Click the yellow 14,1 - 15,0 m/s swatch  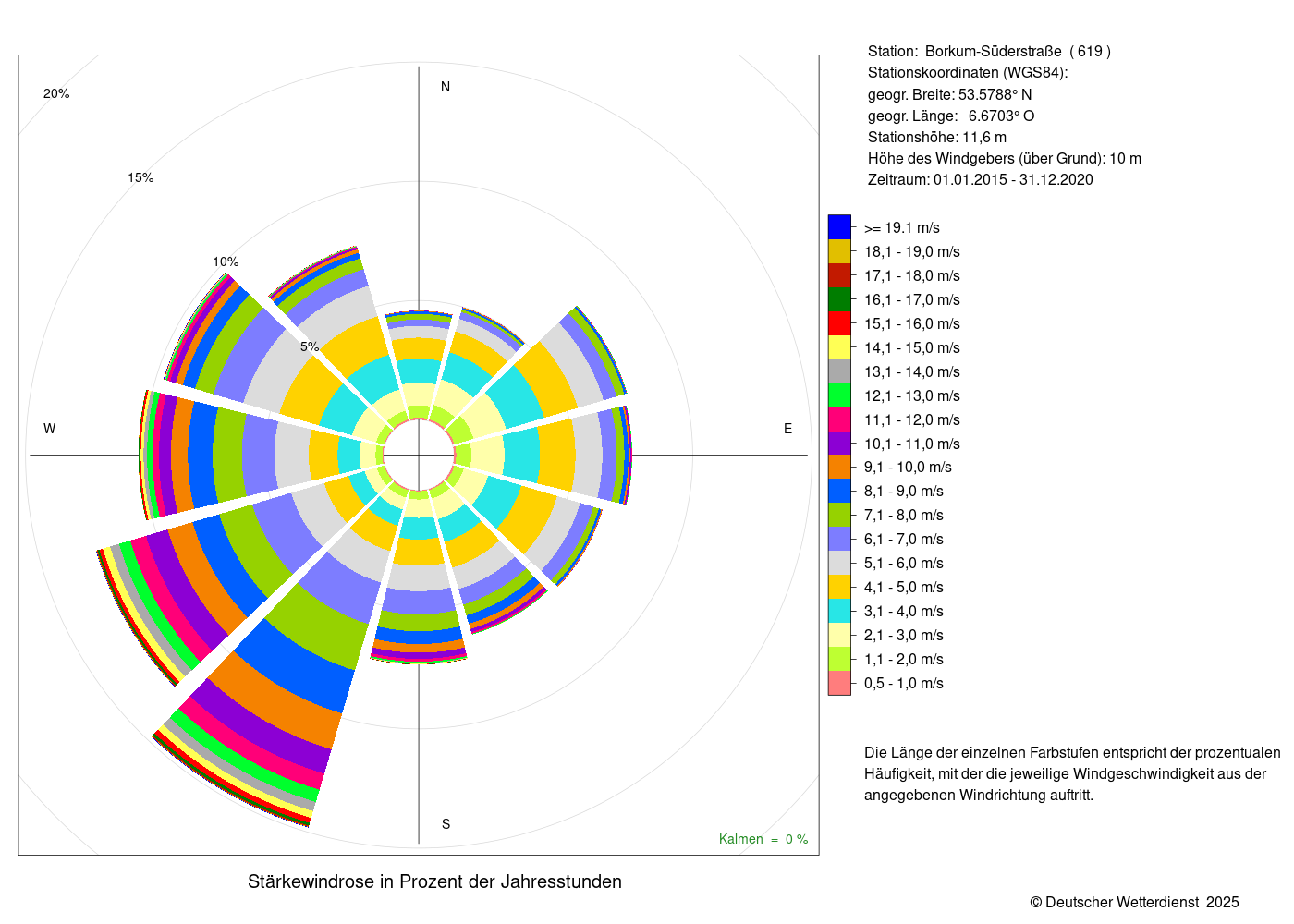839,347
